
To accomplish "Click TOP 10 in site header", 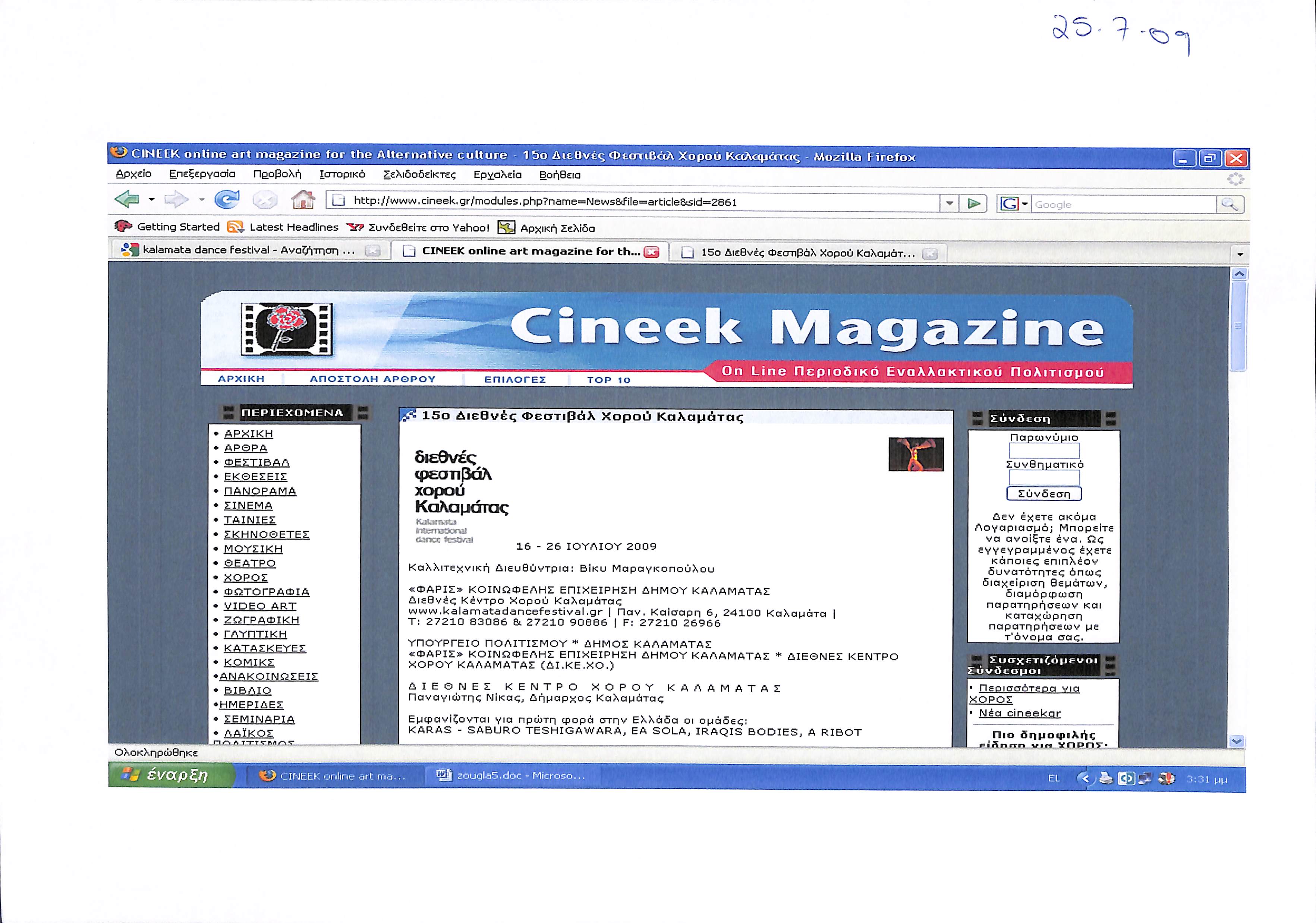I will click(x=609, y=380).
